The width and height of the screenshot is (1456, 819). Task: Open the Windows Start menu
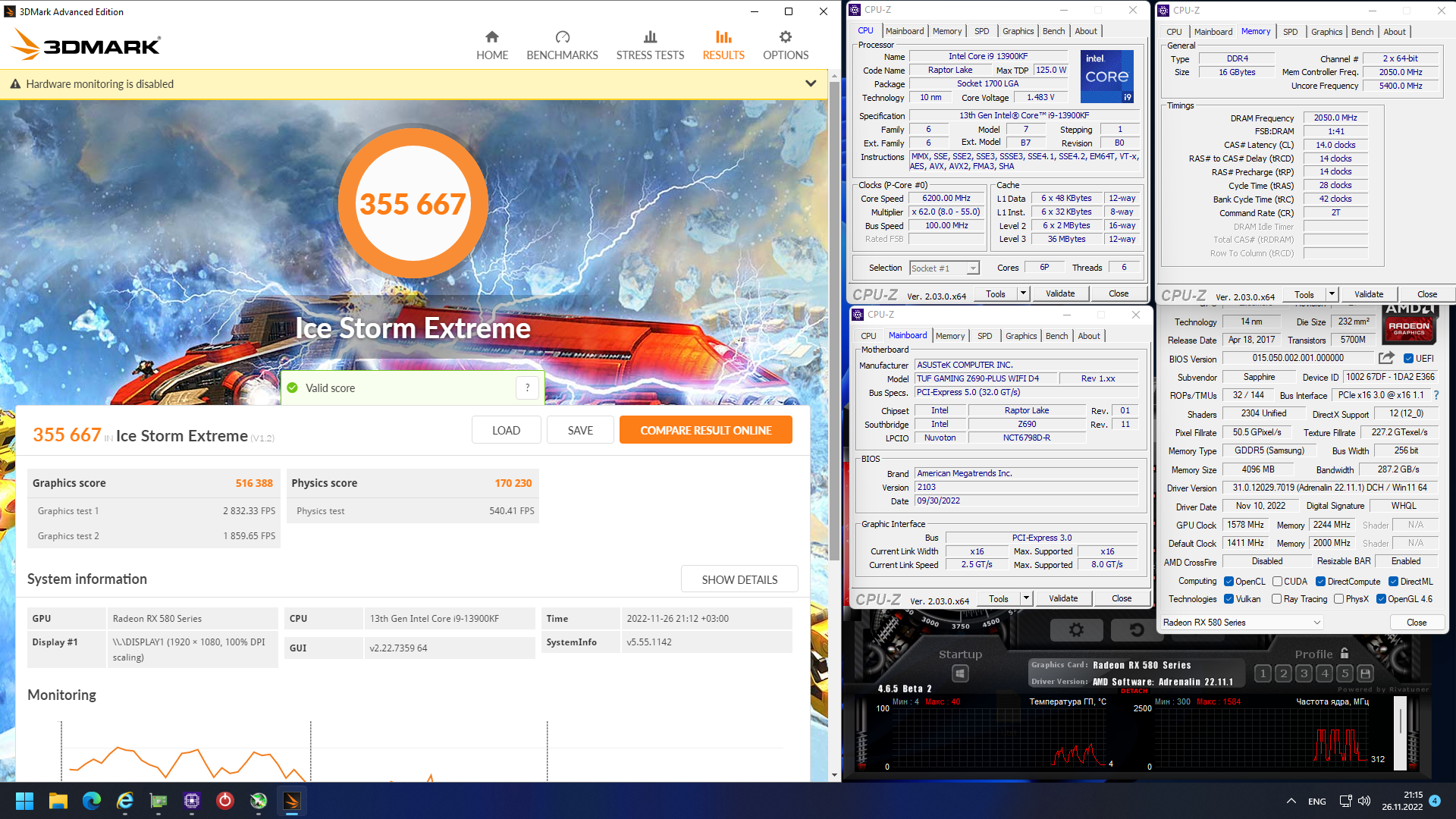coord(24,801)
